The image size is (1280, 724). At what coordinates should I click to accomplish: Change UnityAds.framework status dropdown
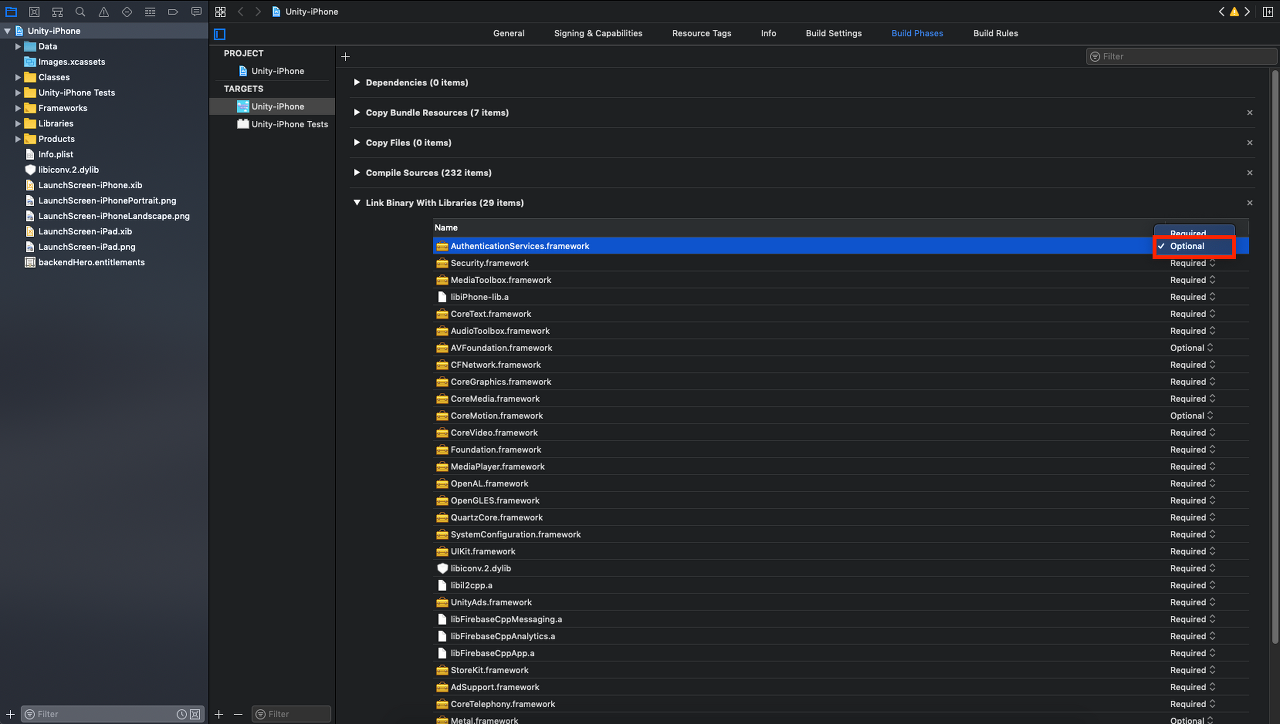[1193, 602]
